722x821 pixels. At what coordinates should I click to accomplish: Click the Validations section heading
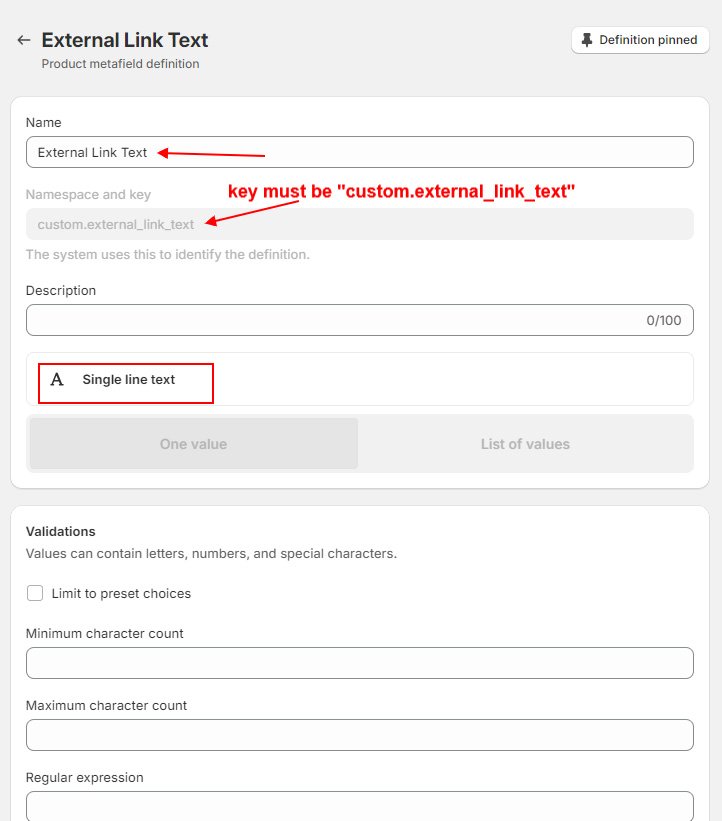[60, 531]
